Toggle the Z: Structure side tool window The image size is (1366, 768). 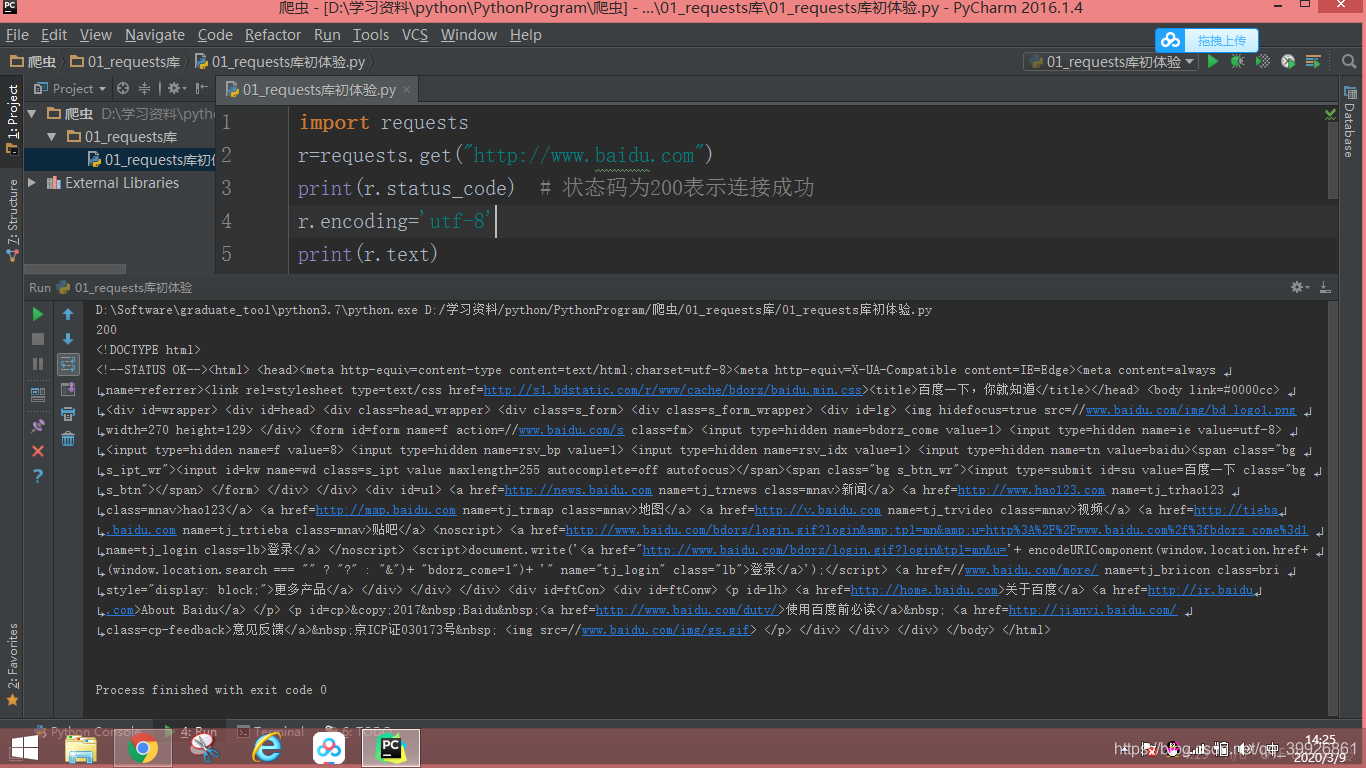click(x=12, y=220)
